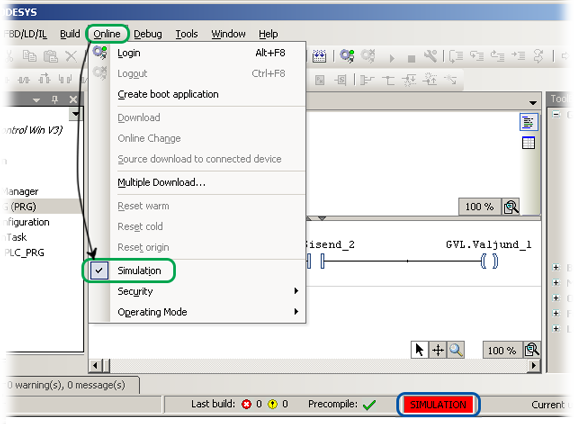The image size is (574, 424).
Task: Select the pan move tool icon
Action: point(438,350)
